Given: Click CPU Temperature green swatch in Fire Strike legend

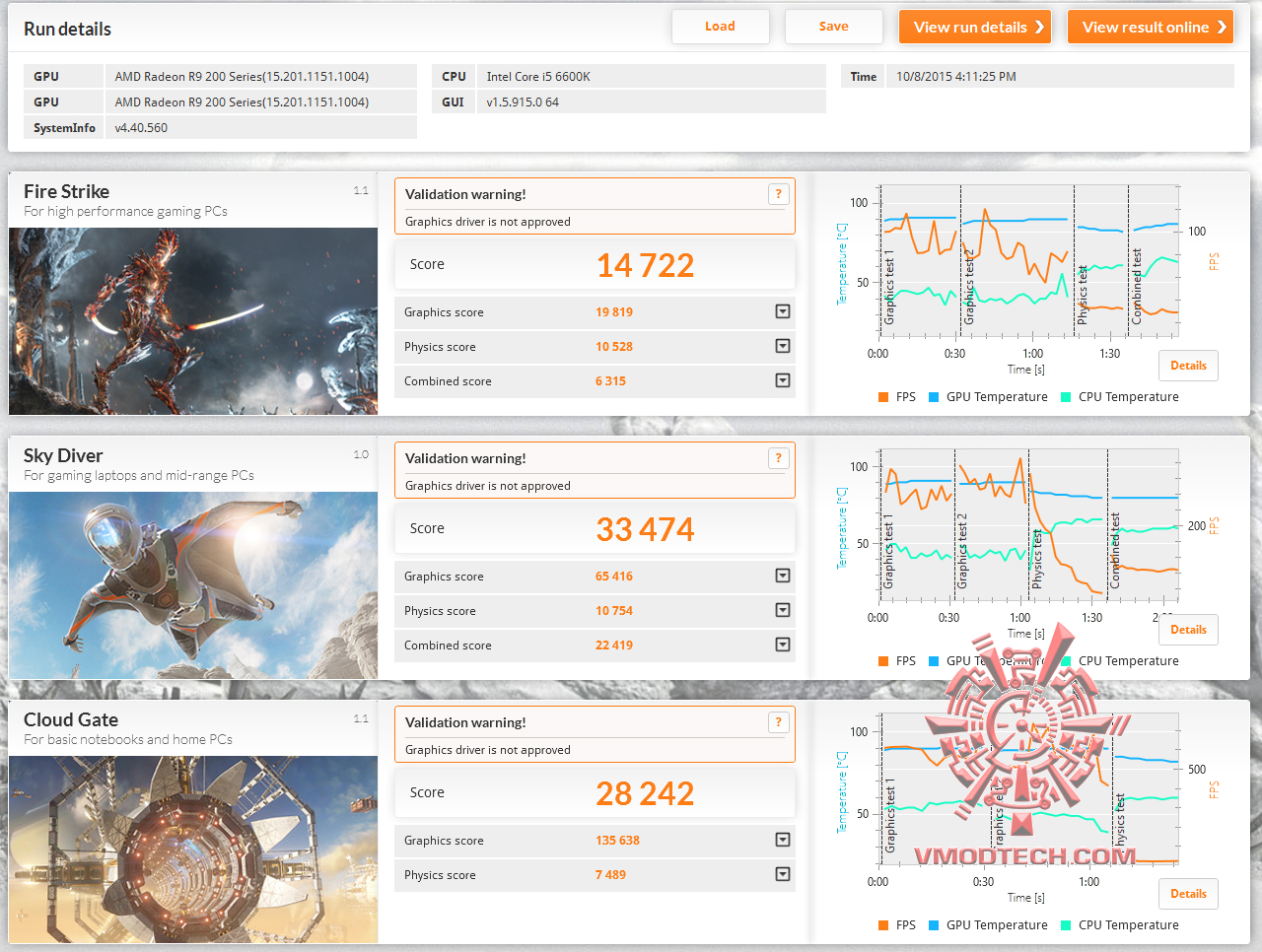Looking at the screenshot, I should [1066, 397].
